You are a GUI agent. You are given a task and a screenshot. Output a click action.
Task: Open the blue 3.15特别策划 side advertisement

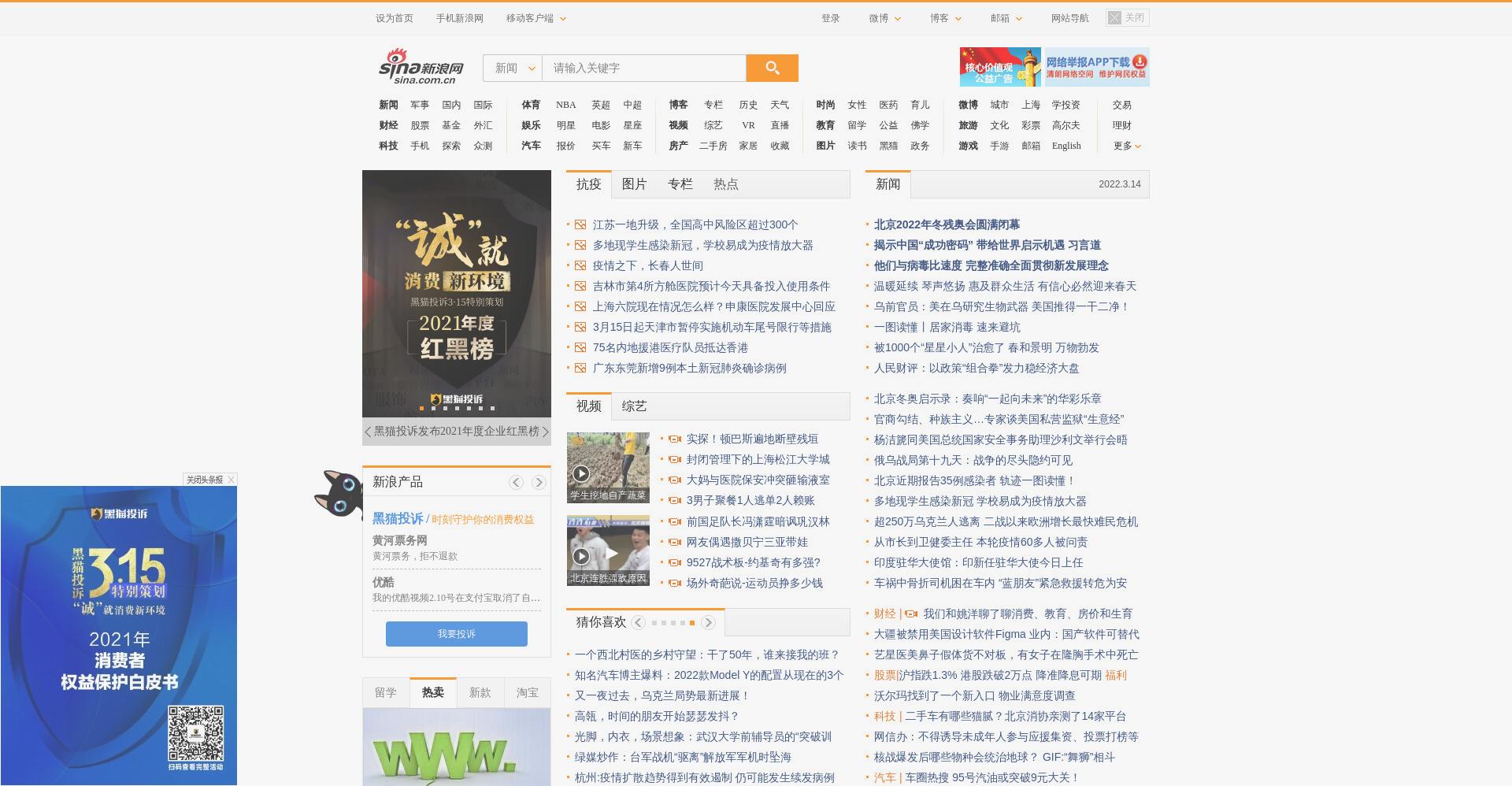119,635
